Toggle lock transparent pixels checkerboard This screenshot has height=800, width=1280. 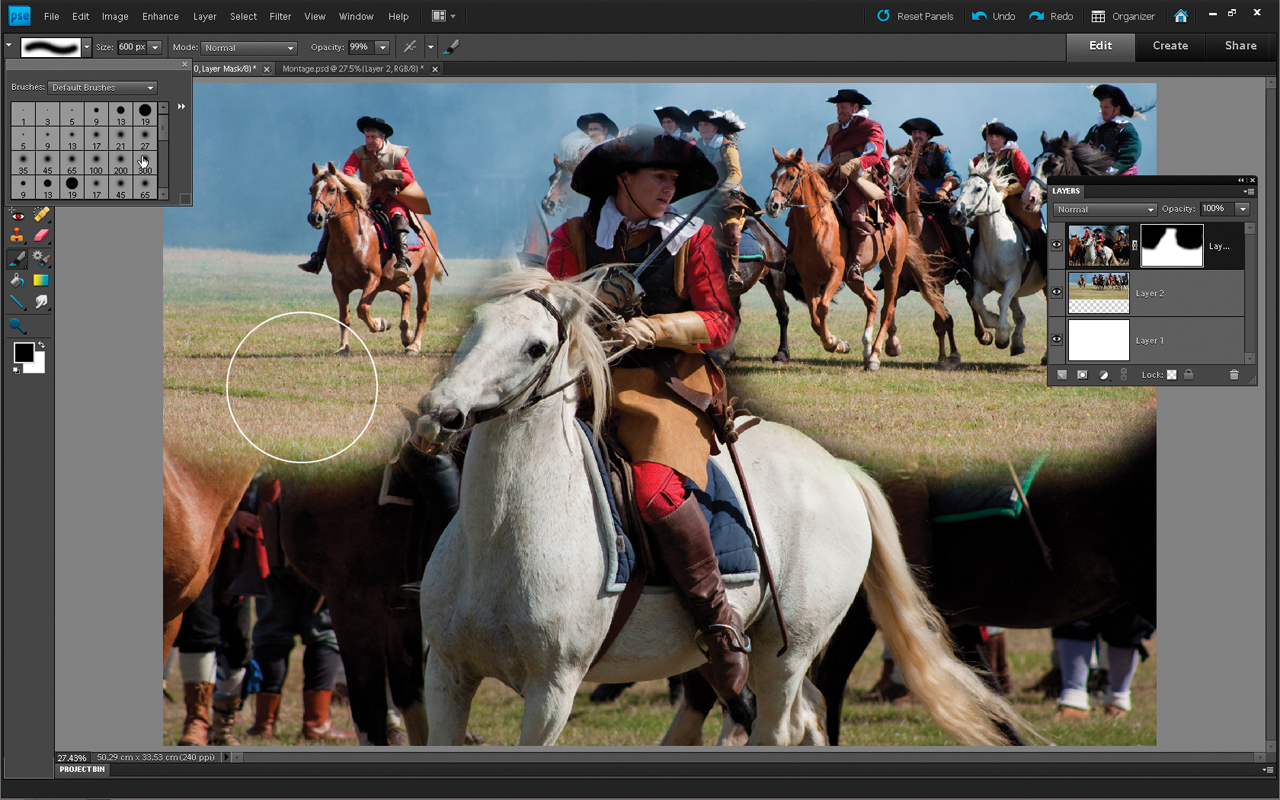[1171, 375]
